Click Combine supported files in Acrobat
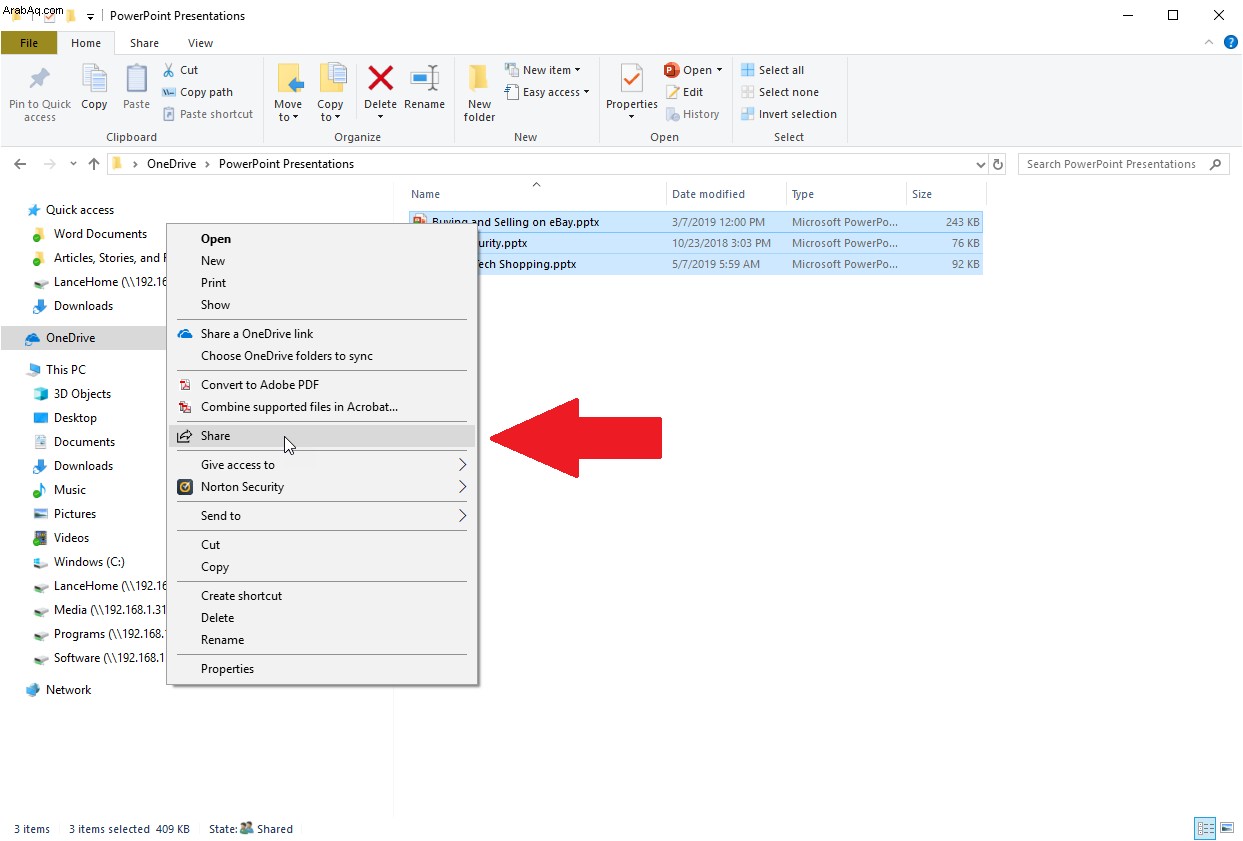Screen dimensions: 1243x841 click(322, 407)
